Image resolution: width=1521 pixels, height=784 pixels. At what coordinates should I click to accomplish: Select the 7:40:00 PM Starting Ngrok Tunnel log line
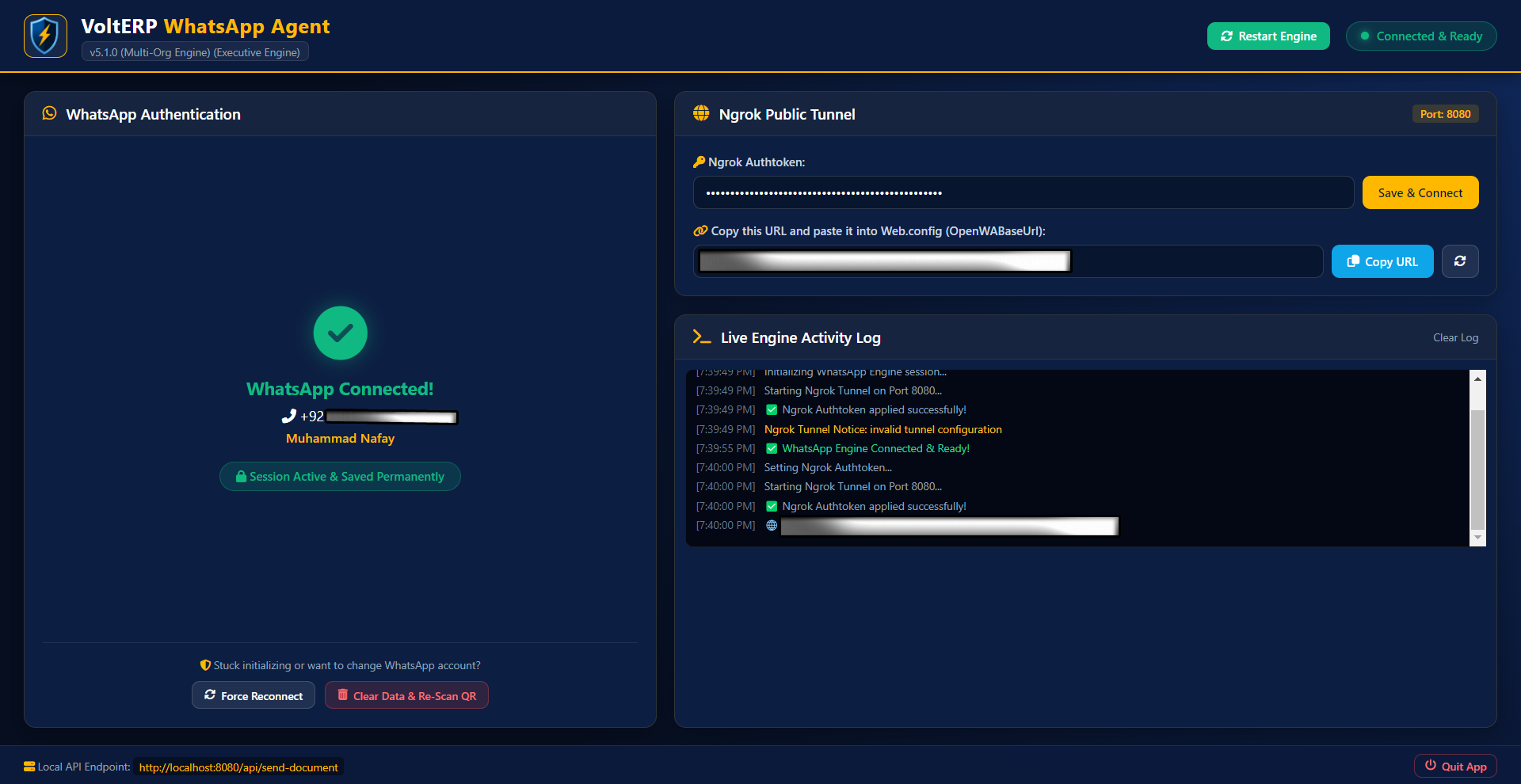tap(853, 487)
